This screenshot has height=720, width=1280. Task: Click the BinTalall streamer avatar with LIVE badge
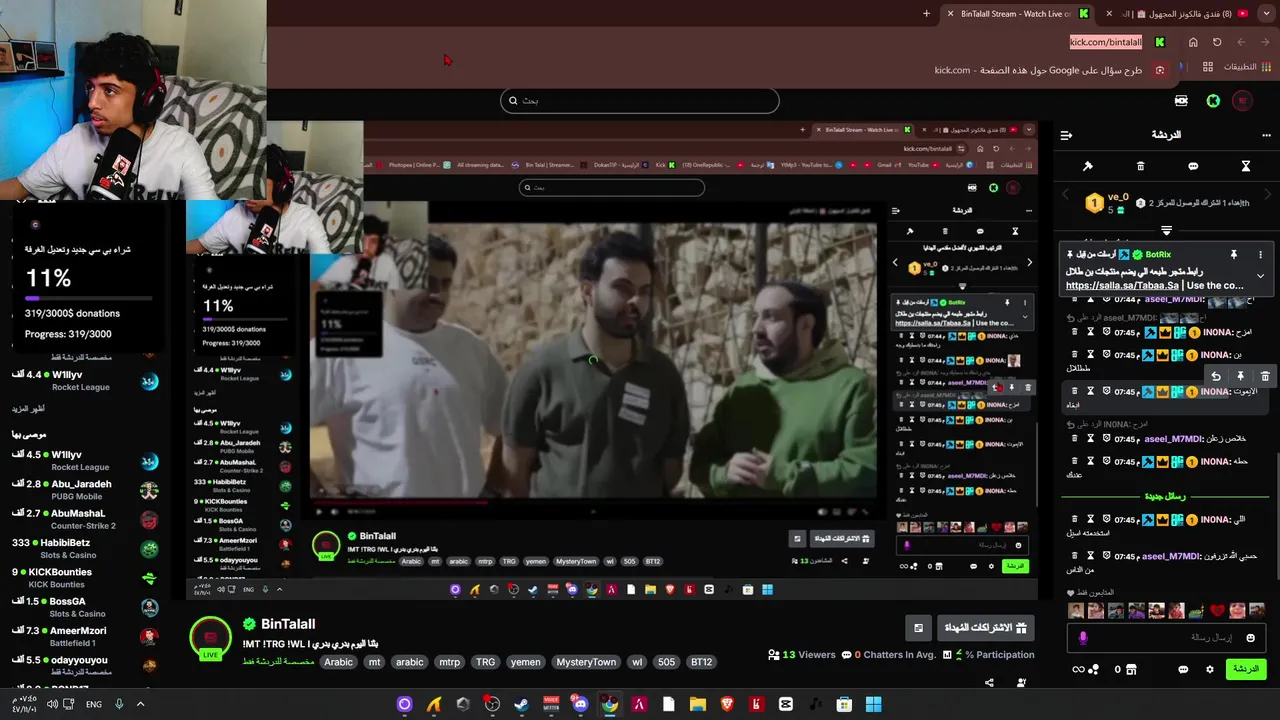(x=210, y=639)
